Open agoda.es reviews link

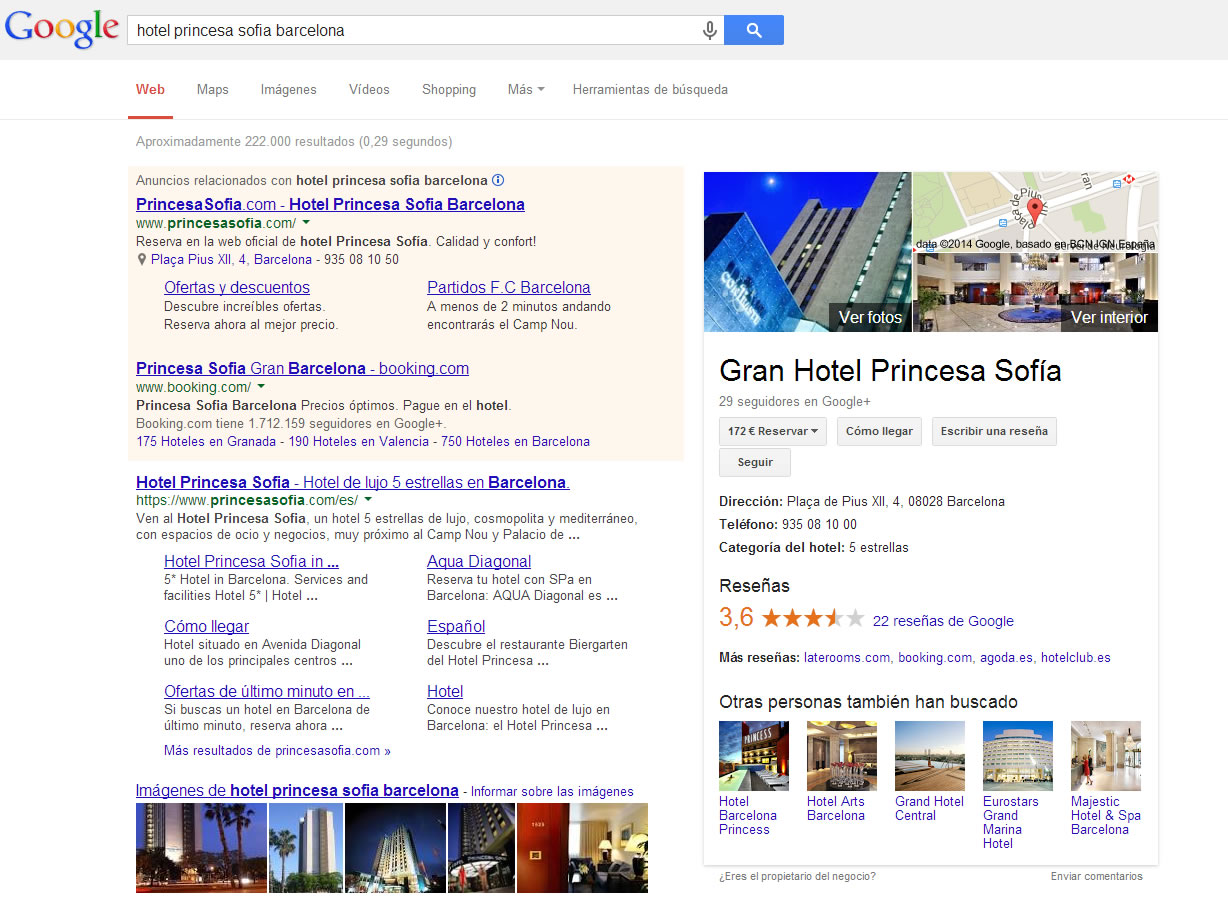tap(1006, 658)
